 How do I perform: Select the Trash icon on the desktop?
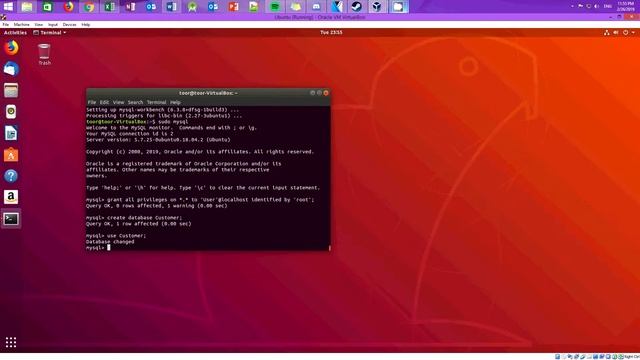(44, 54)
